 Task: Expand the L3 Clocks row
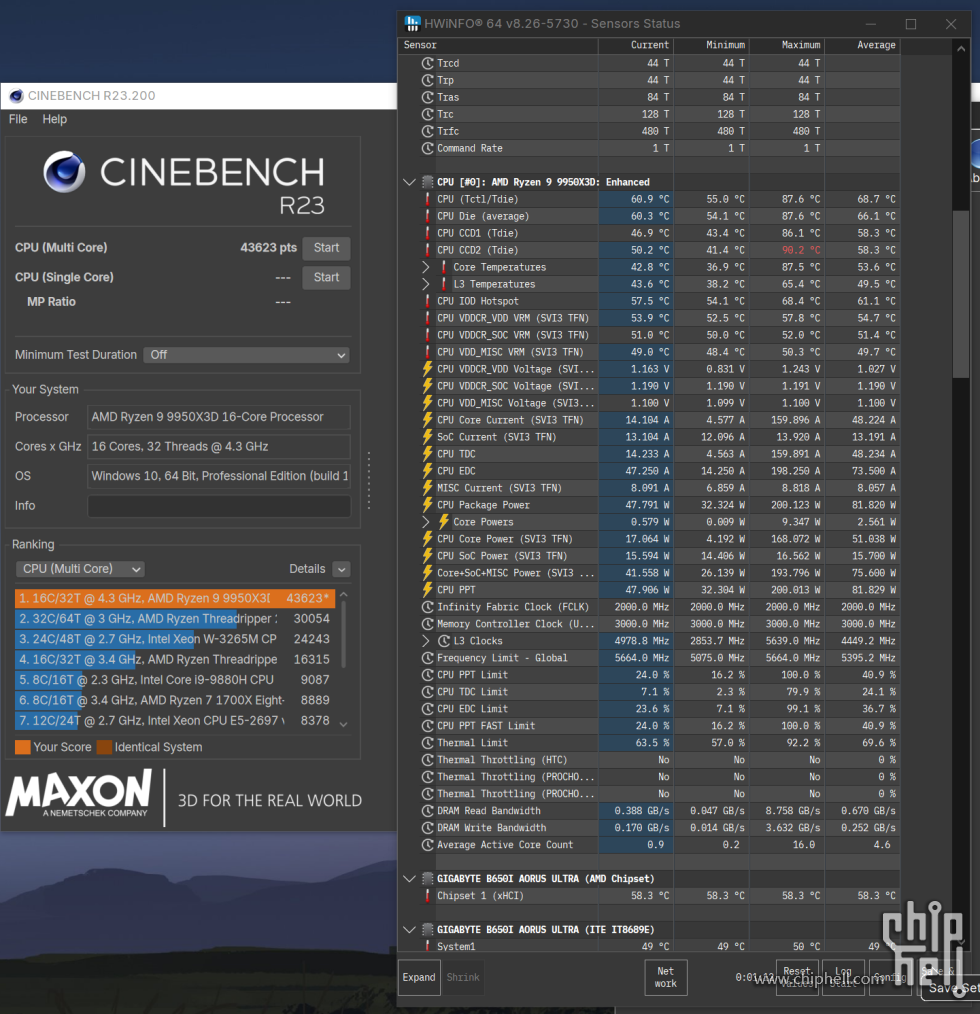click(426, 641)
